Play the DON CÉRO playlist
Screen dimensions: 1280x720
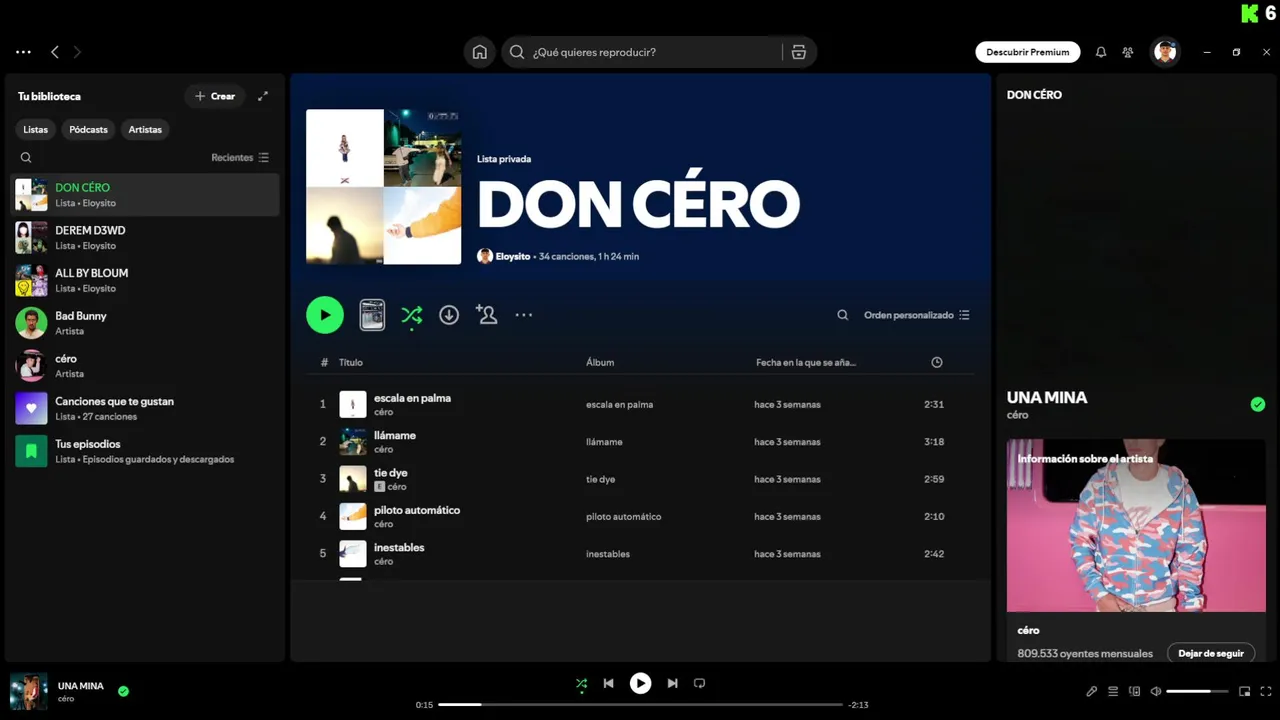pyautogui.click(x=325, y=315)
